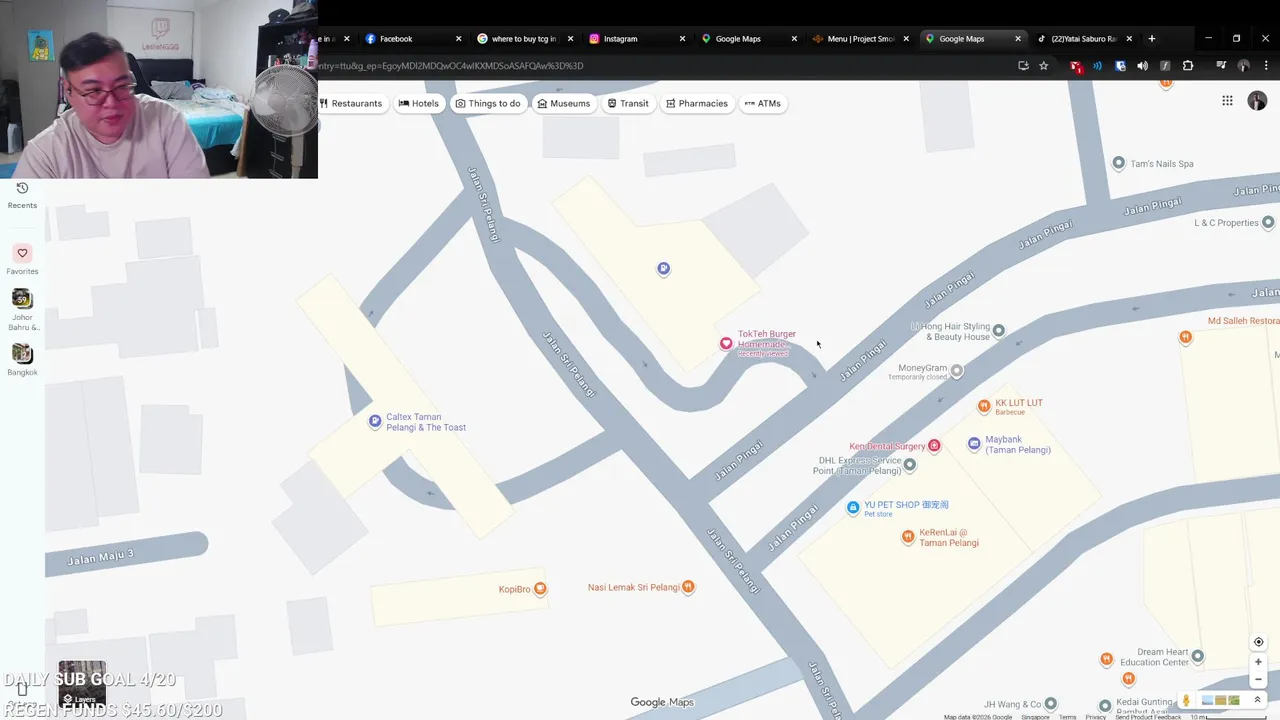Viewport: 1280px width, 720px height.
Task: Close the Instagram tab
Action: pyautogui.click(x=683, y=39)
